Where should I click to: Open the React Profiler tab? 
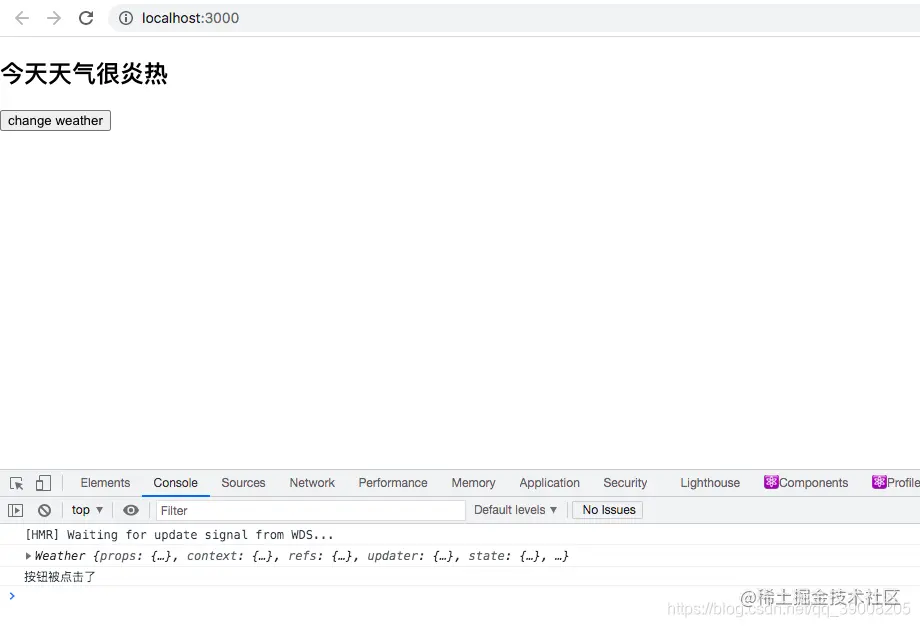pos(895,483)
